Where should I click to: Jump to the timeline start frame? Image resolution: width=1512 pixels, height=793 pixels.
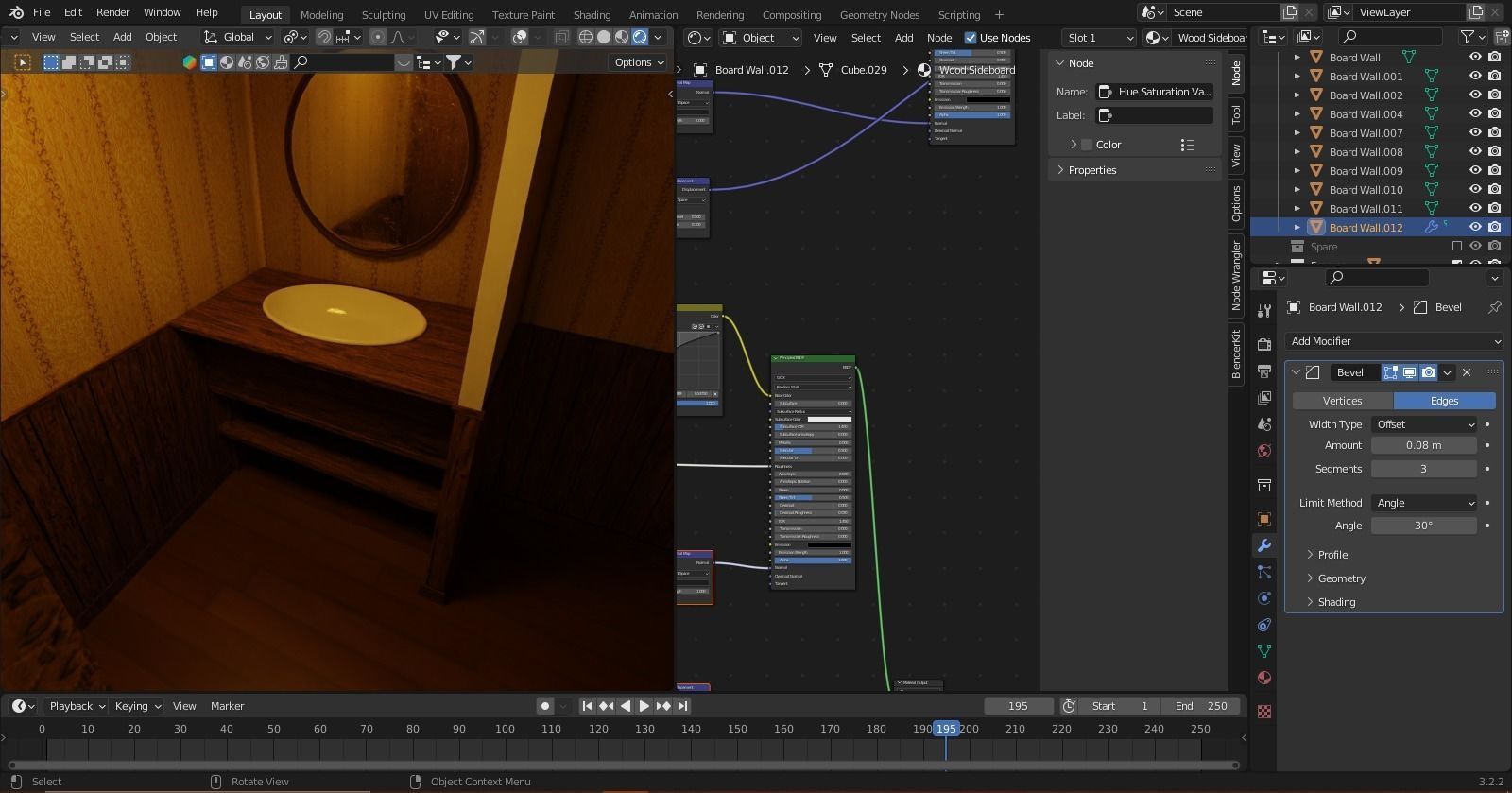pos(587,706)
